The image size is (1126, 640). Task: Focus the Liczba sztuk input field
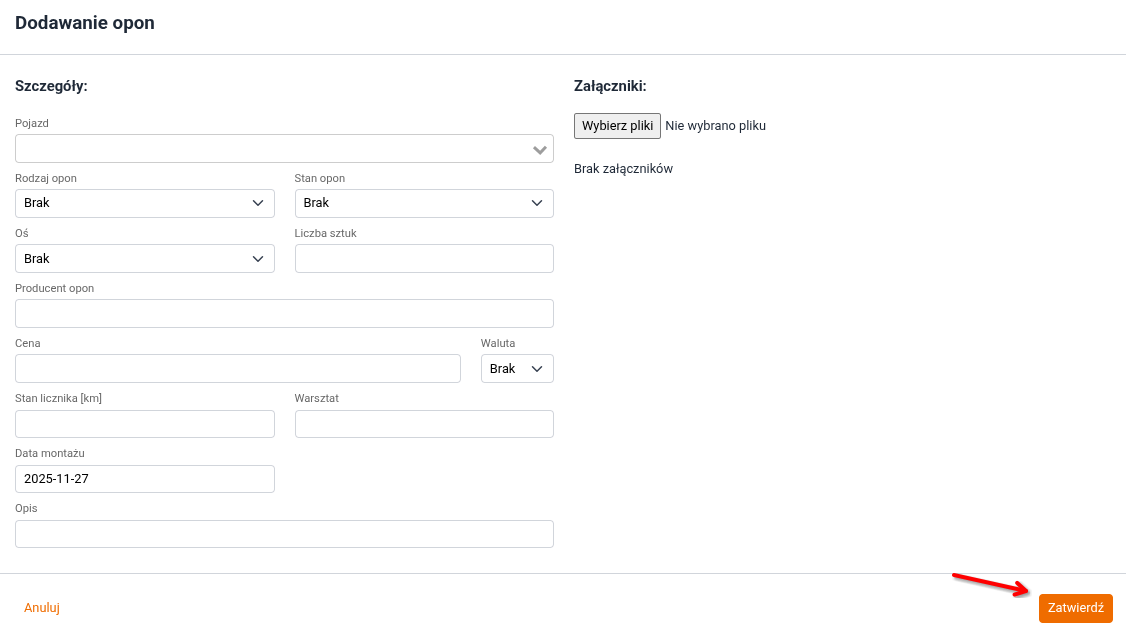(x=423, y=259)
